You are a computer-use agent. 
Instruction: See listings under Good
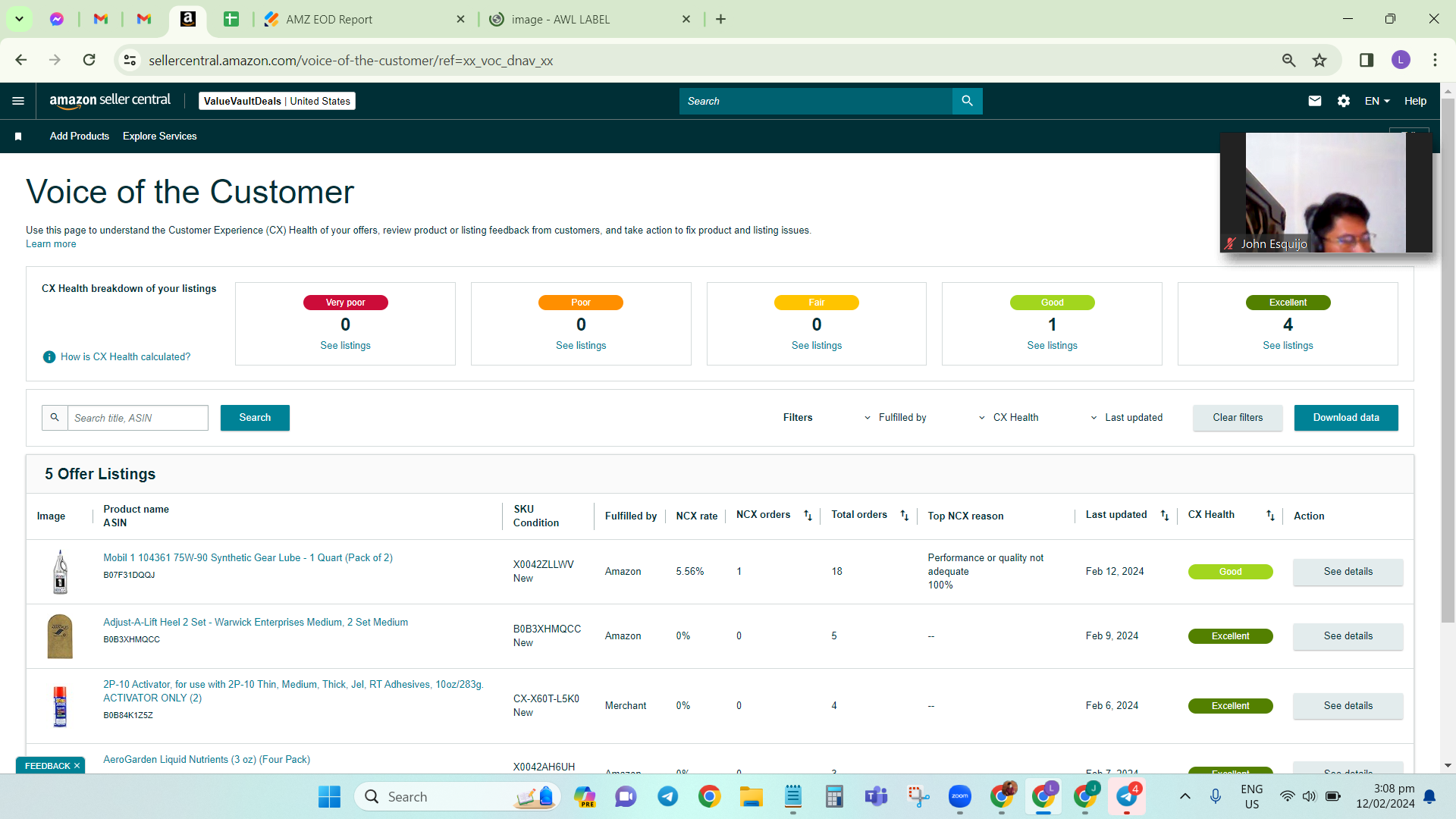(1053, 346)
